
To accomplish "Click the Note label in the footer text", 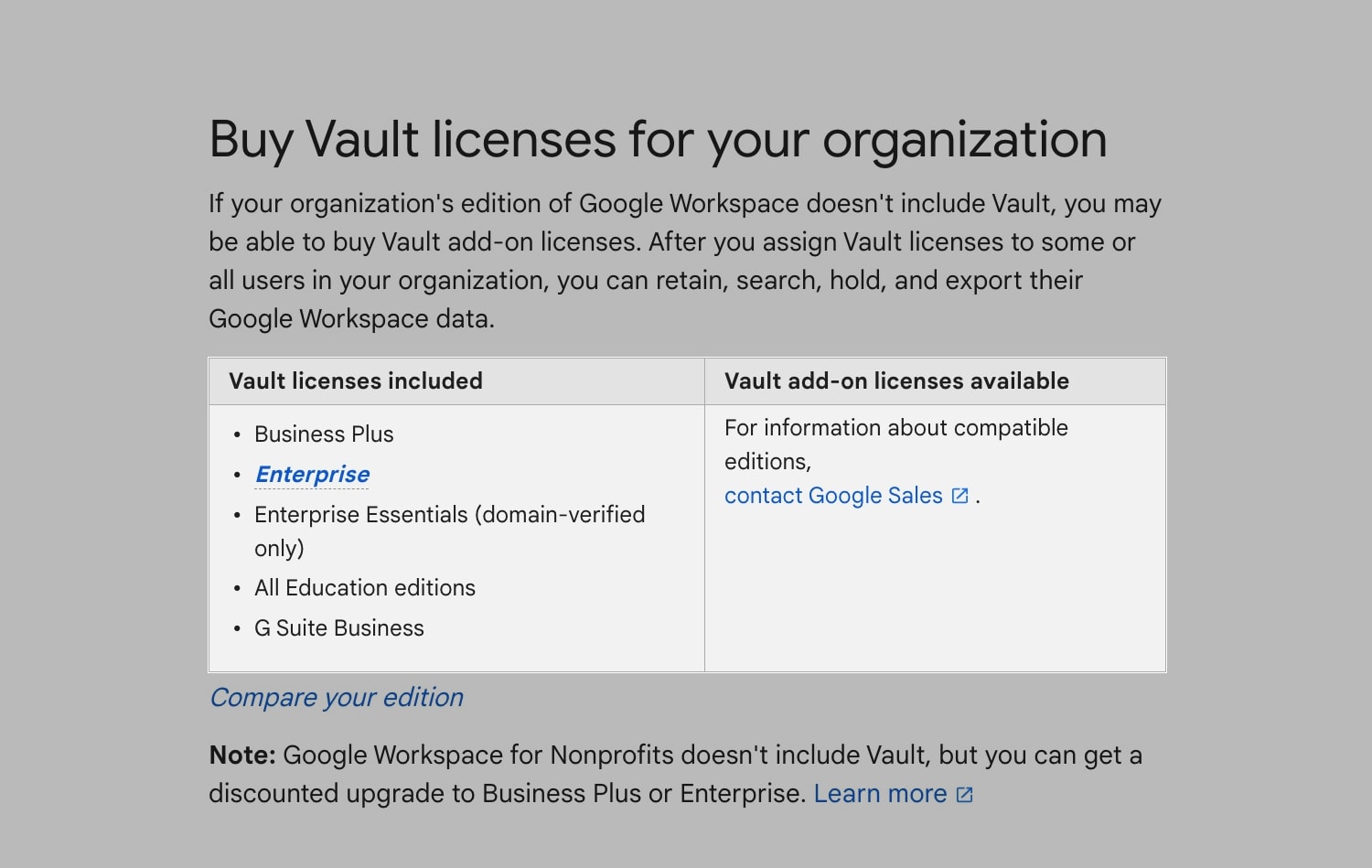I will click(x=240, y=755).
